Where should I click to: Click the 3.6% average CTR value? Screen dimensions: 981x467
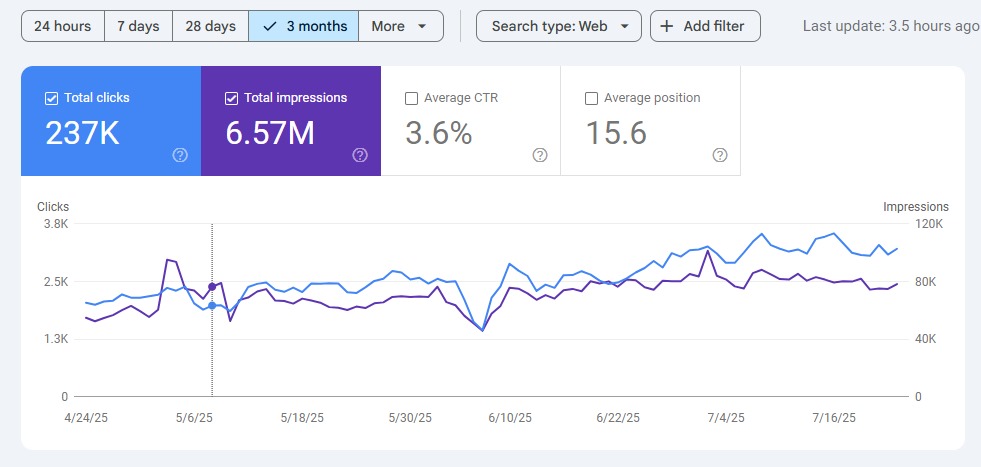coord(438,133)
